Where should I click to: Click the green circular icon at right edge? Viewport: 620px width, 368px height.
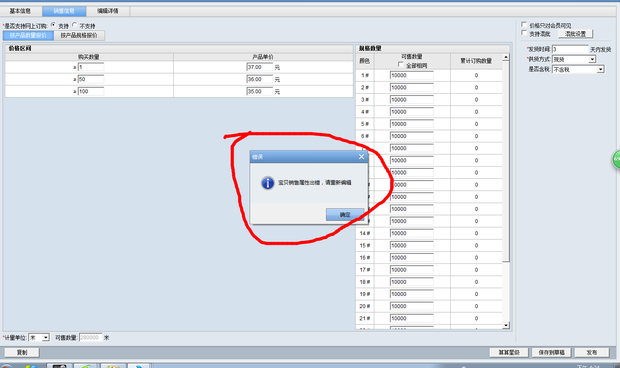coord(616,160)
